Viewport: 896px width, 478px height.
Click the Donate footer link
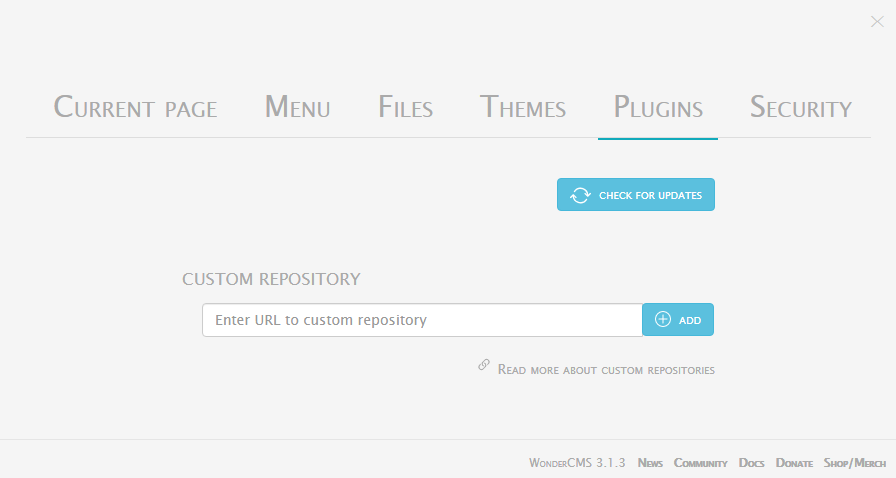pos(794,463)
